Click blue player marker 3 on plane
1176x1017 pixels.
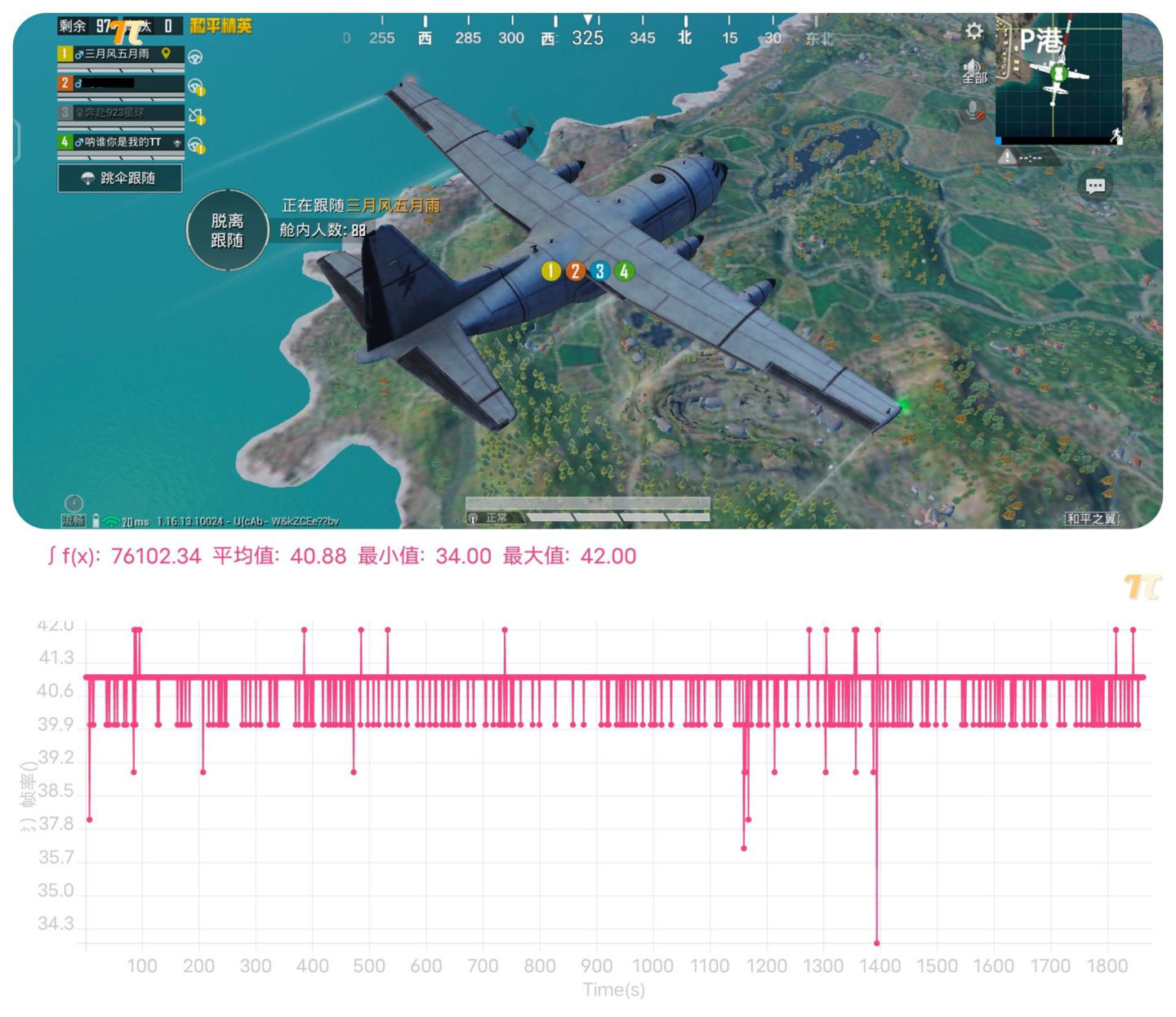[600, 271]
